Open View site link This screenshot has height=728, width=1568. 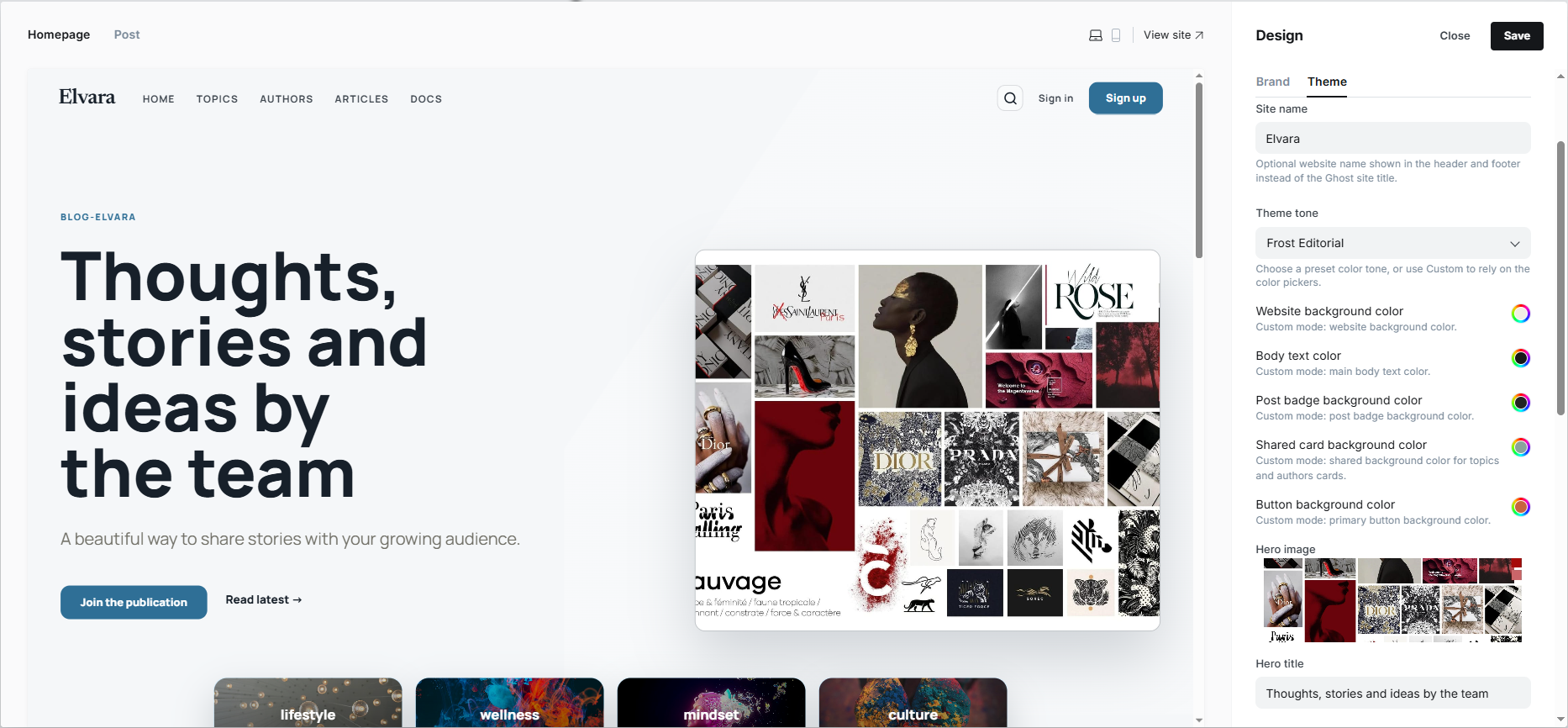(x=1173, y=34)
